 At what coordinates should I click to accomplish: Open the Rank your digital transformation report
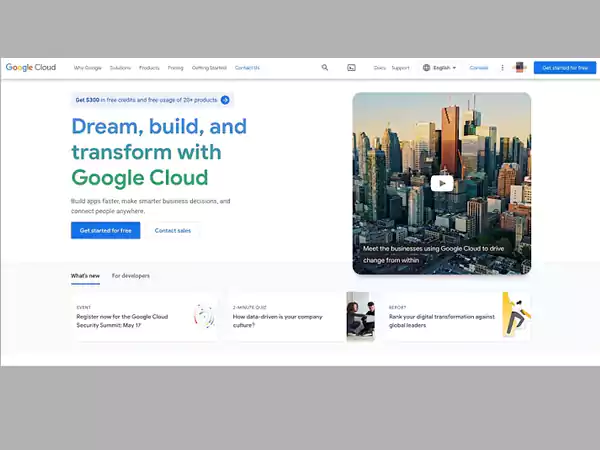click(457, 317)
